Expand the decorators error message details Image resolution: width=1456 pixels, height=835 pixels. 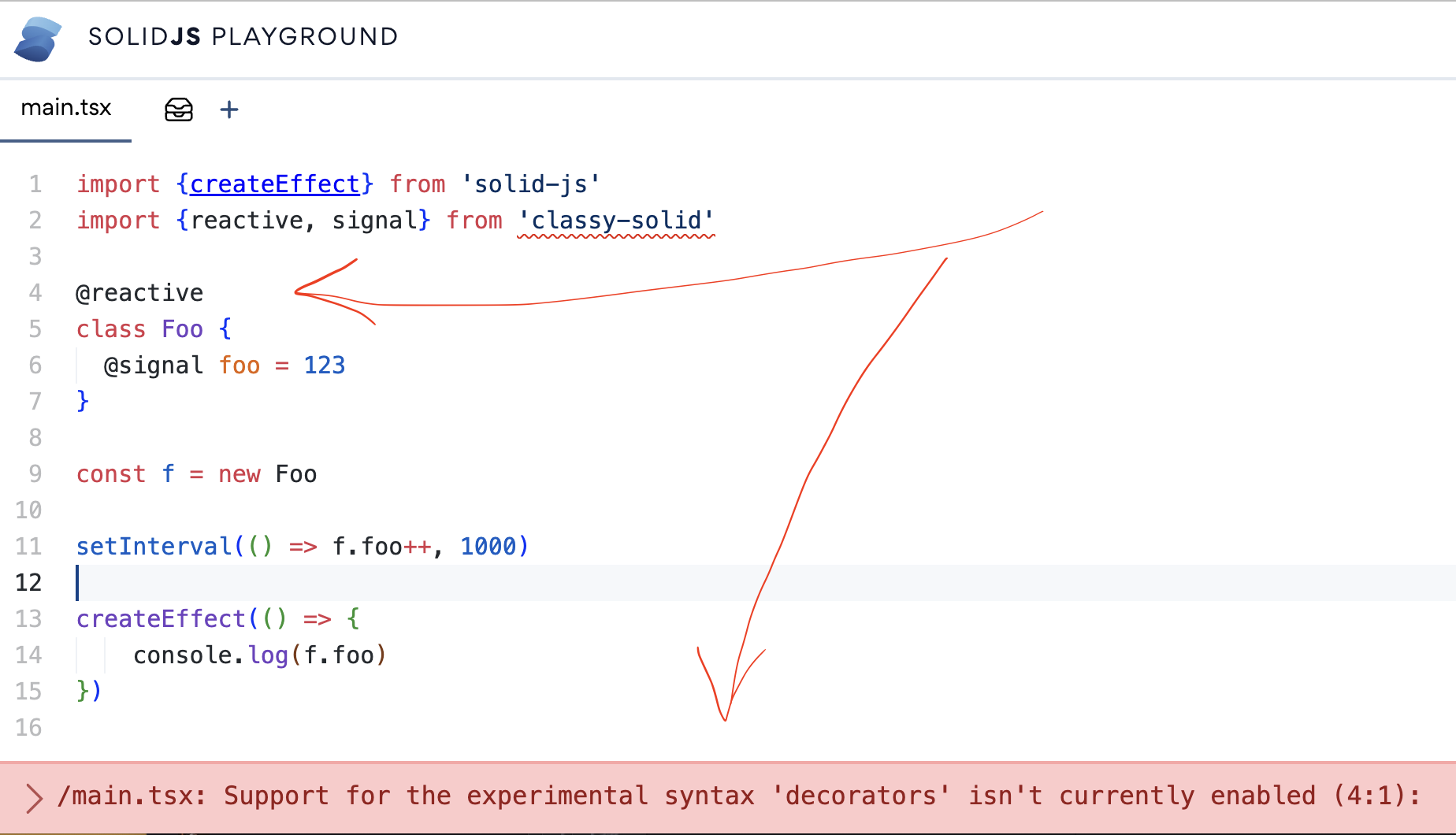click(33, 797)
